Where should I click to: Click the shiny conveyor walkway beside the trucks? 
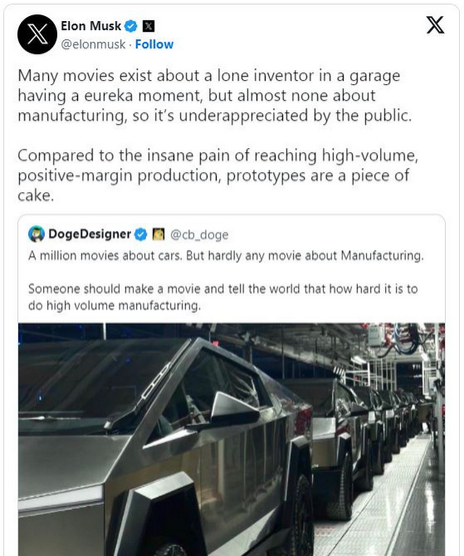[x=393, y=504]
